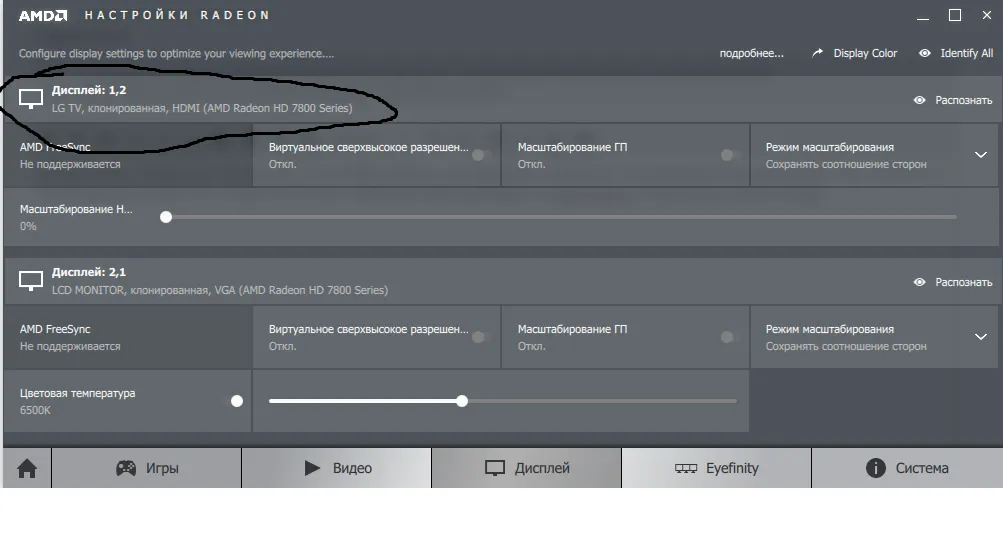Screen dimensions: 1003x540
Task: Maximize the Radeon settings window
Action: [x=954, y=15]
